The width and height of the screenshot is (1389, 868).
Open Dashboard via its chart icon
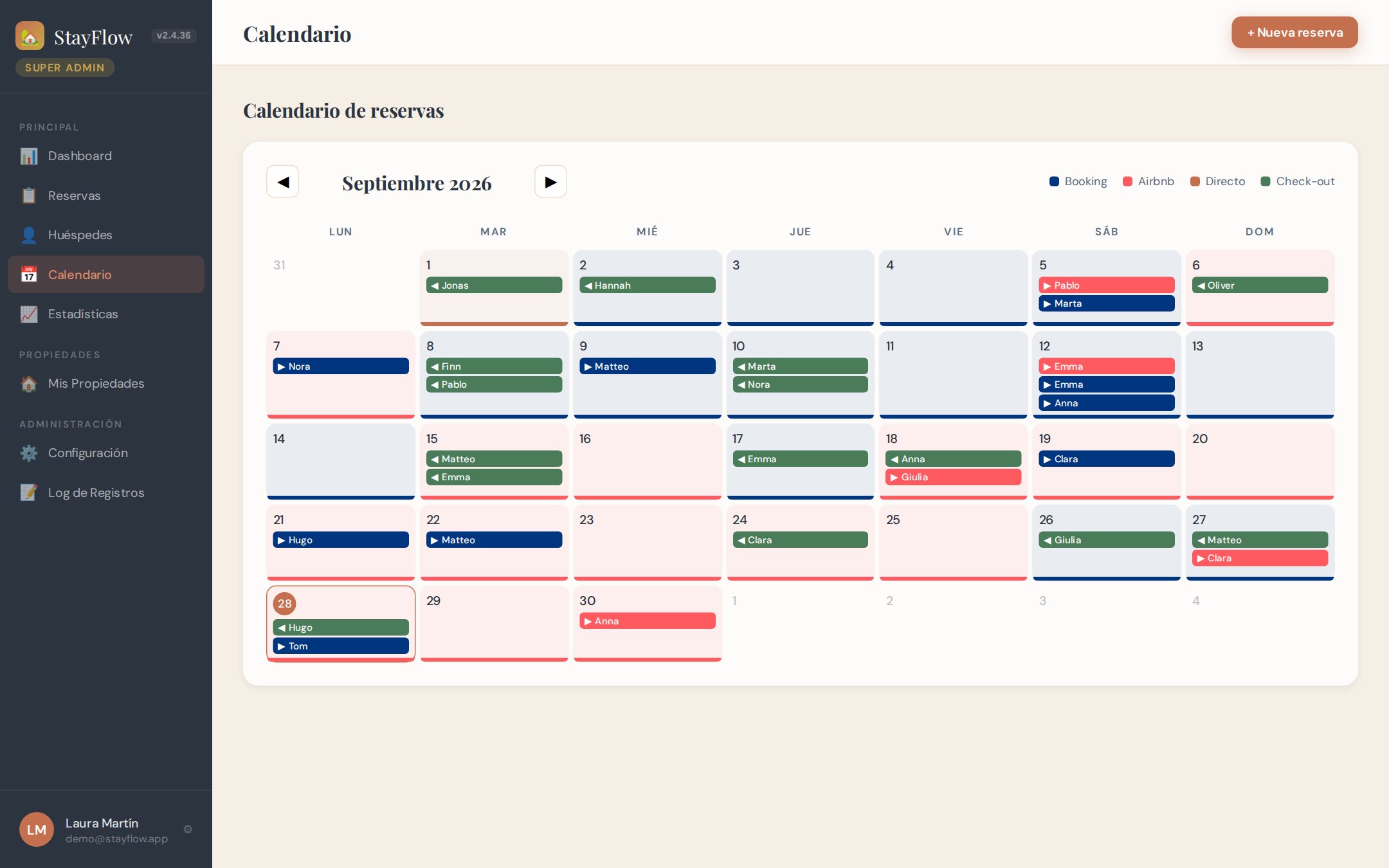click(29, 156)
